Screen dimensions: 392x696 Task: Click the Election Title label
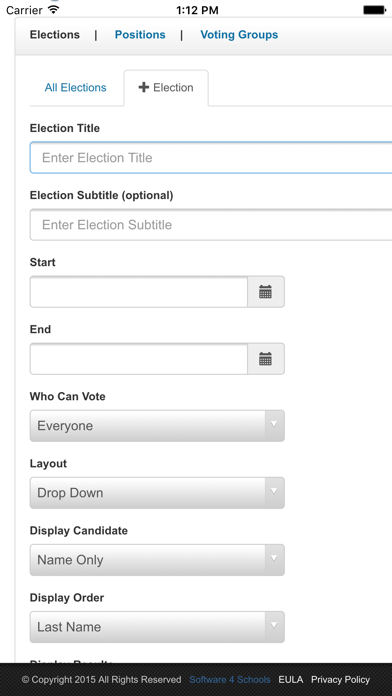pyautogui.click(x=65, y=128)
